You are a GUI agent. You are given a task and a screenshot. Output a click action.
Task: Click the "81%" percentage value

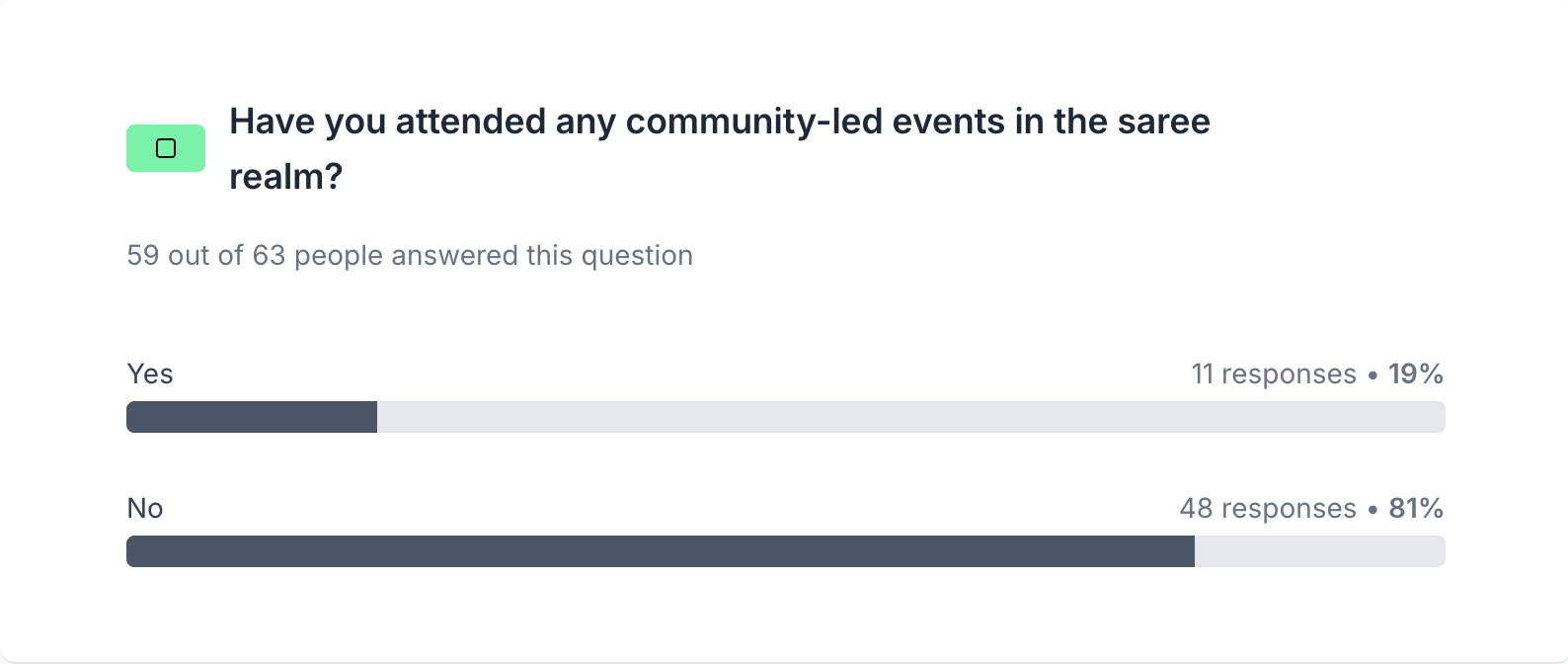click(1415, 509)
